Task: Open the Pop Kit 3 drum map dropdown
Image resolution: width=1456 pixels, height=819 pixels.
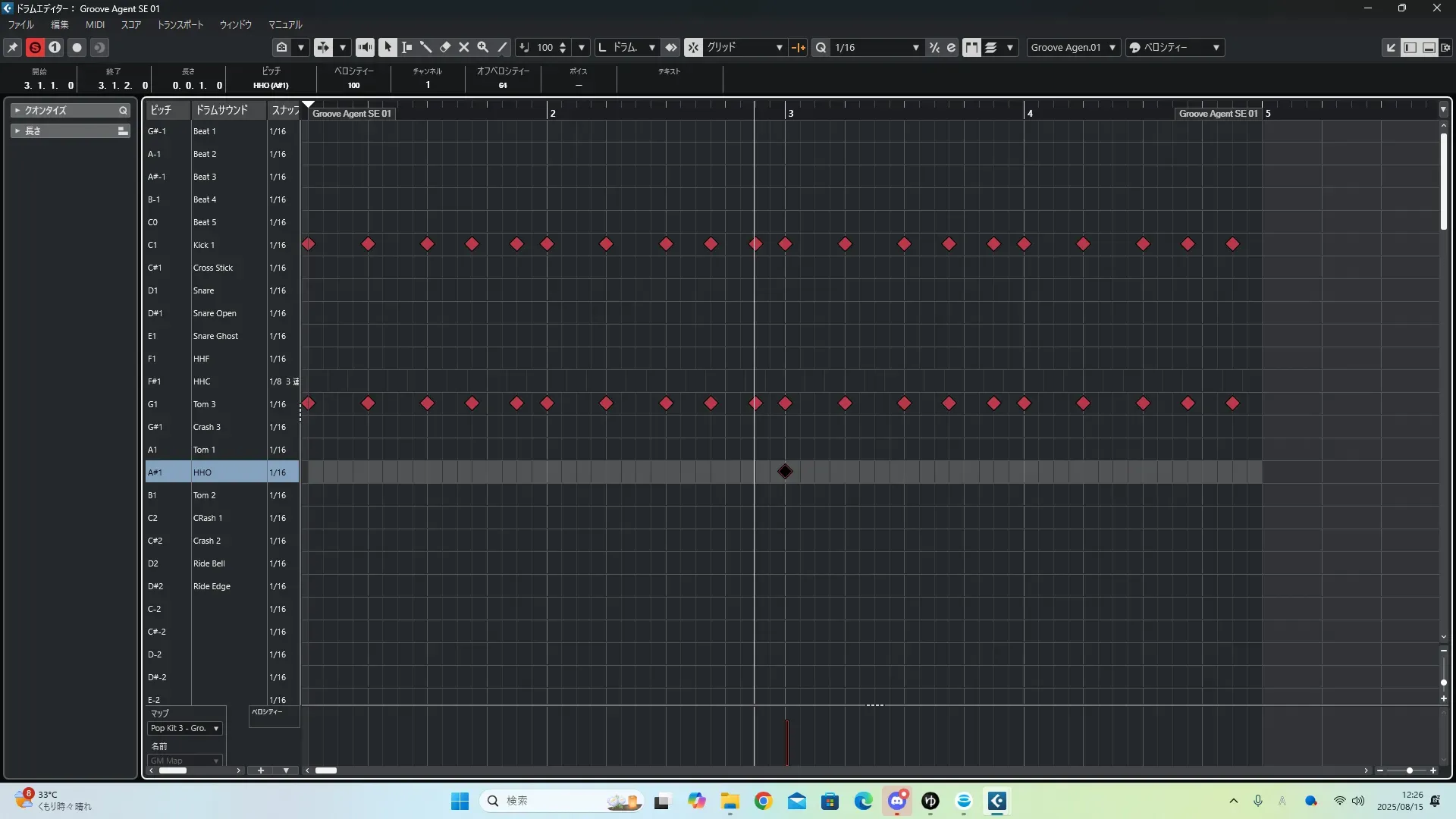Action: [185, 728]
